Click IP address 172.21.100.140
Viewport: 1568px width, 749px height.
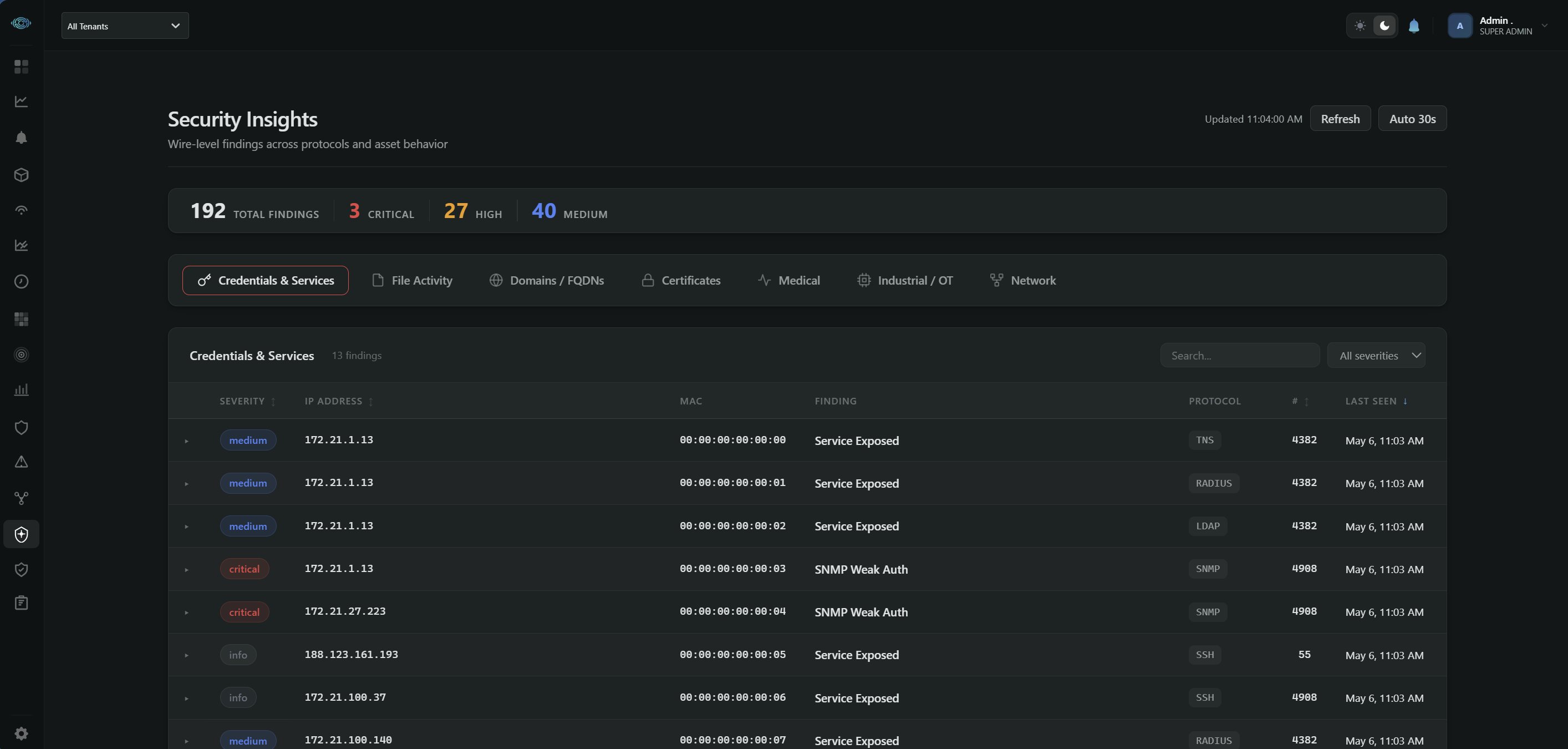click(x=348, y=741)
